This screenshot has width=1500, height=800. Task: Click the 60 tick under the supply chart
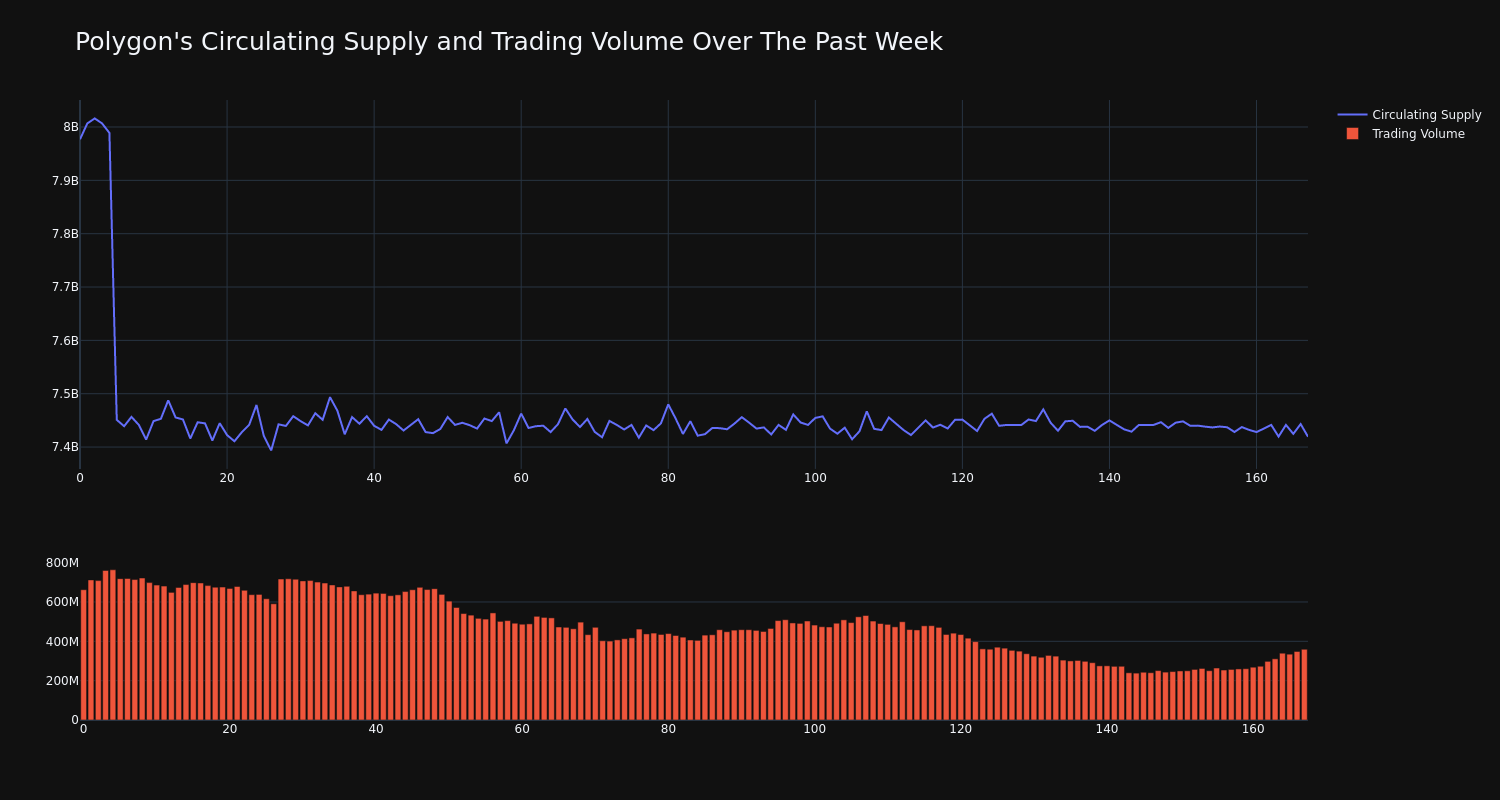pos(521,478)
